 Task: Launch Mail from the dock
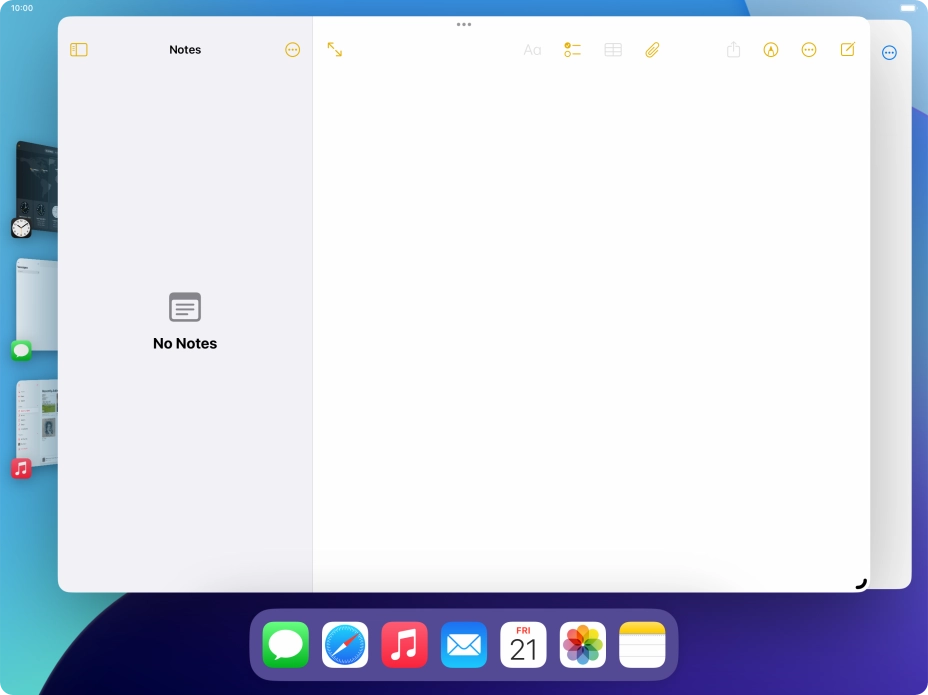(464, 645)
